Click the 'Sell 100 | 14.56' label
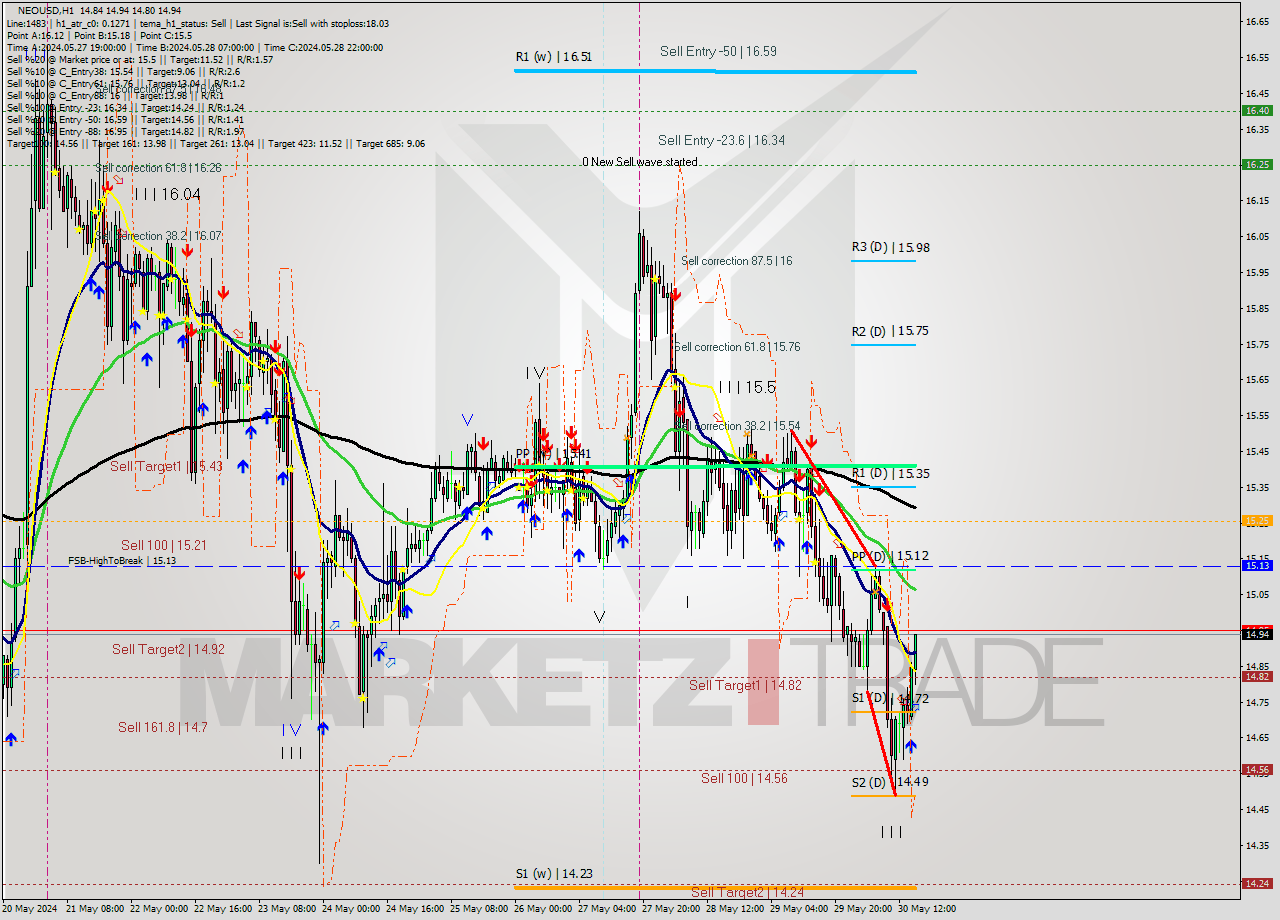 point(744,778)
